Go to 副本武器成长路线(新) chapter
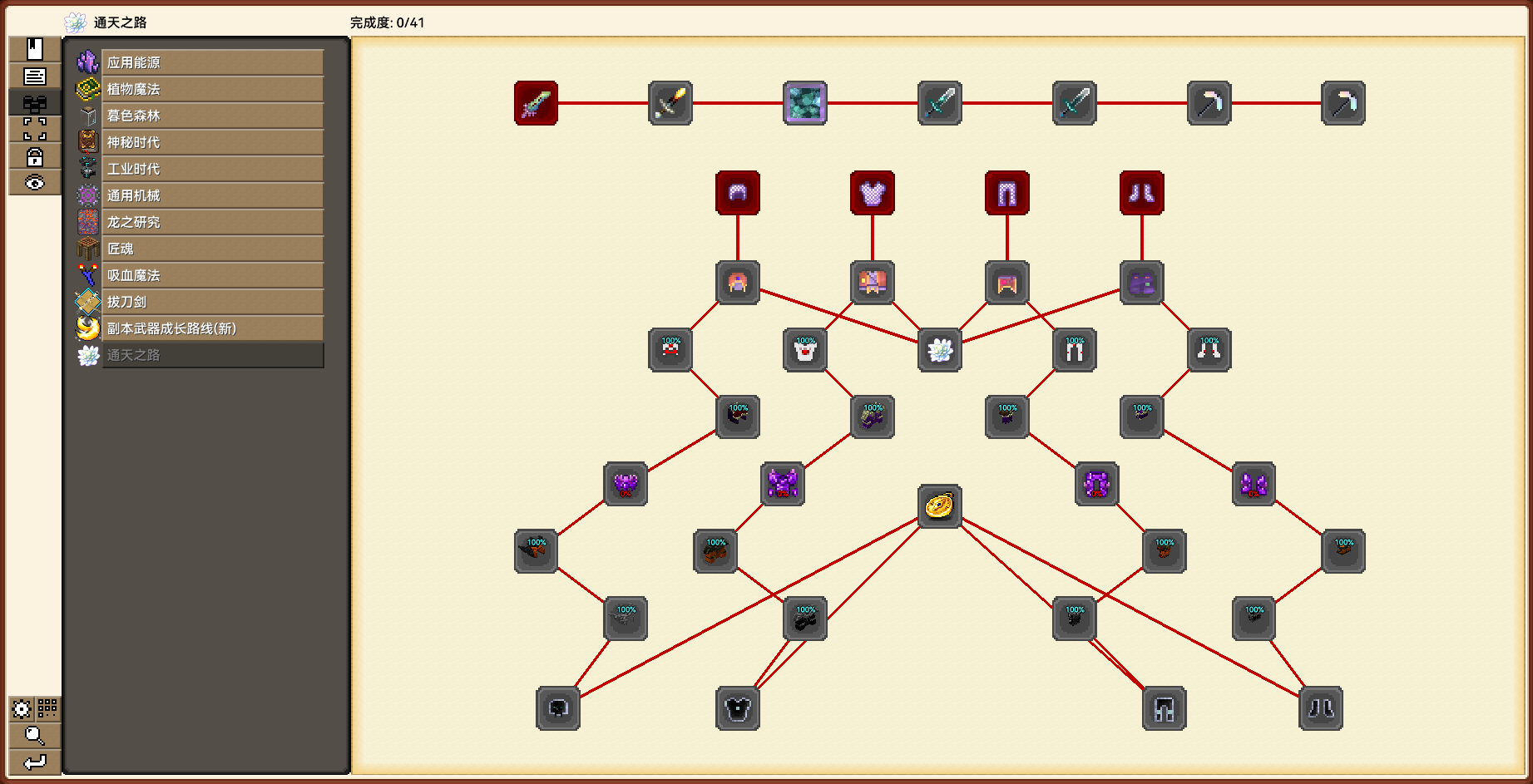 [x=212, y=328]
